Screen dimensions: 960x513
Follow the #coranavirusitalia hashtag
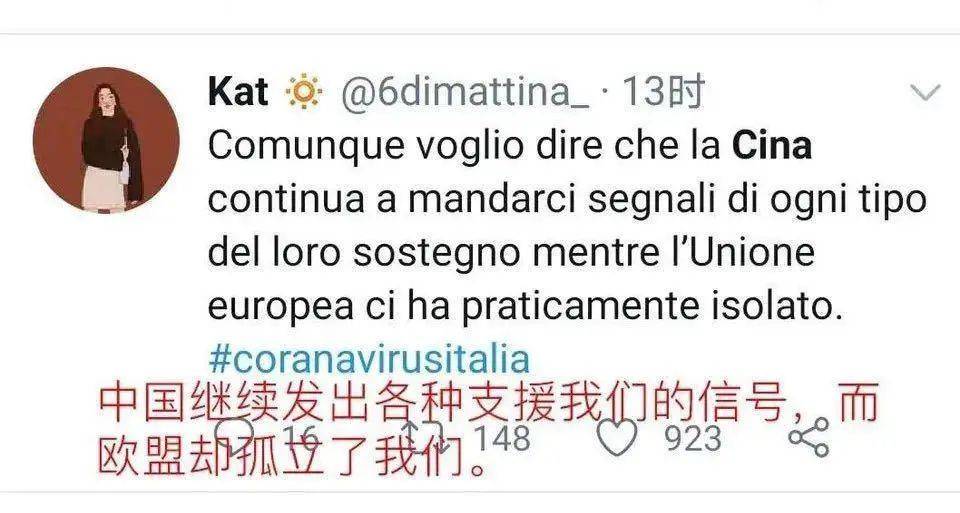(x=369, y=359)
